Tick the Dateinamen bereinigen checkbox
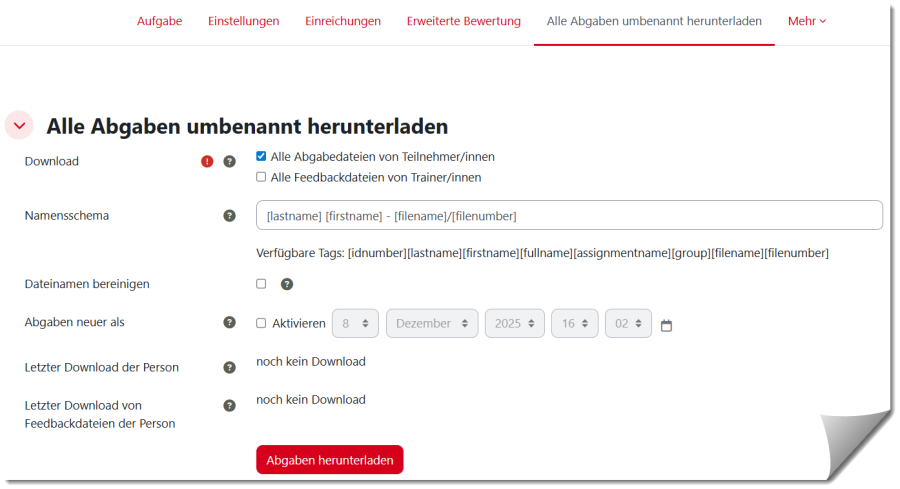This screenshot has height=489, width=900. (261, 284)
